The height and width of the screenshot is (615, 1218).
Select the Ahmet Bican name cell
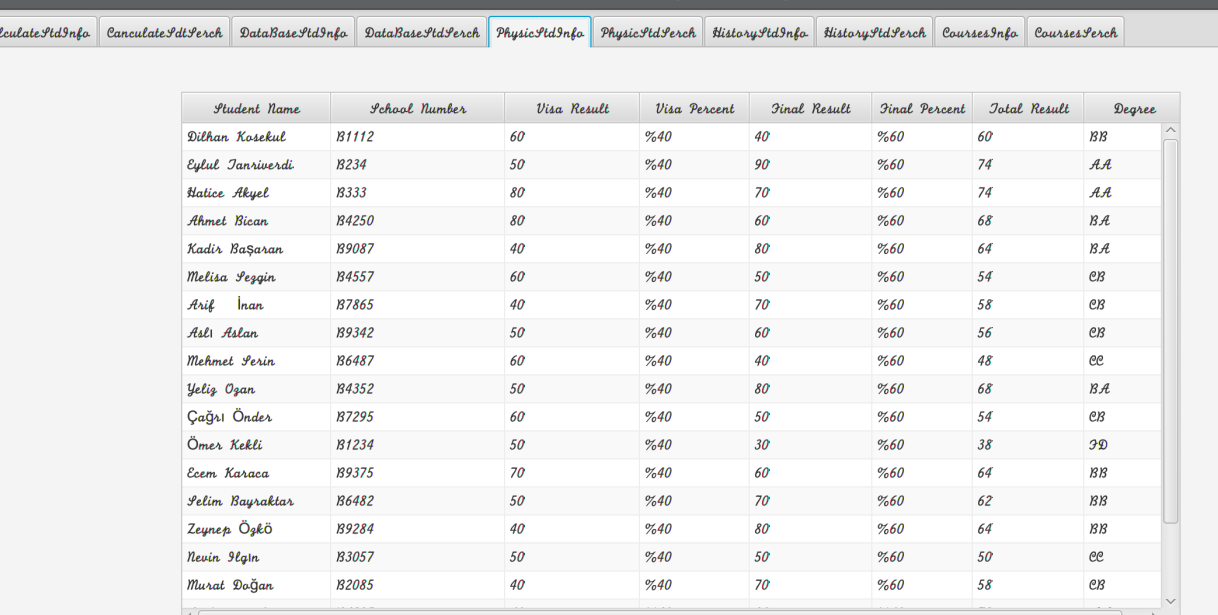(x=256, y=221)
